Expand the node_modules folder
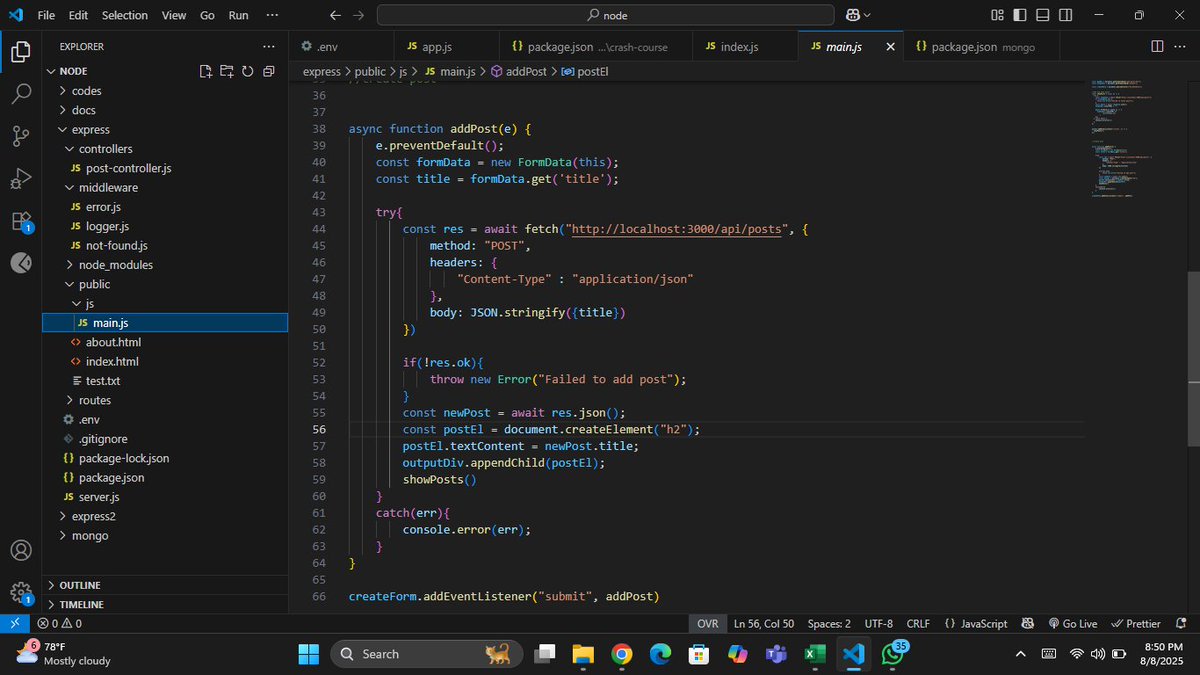Viewport: 1200px width, 675px height. point(165,265)
